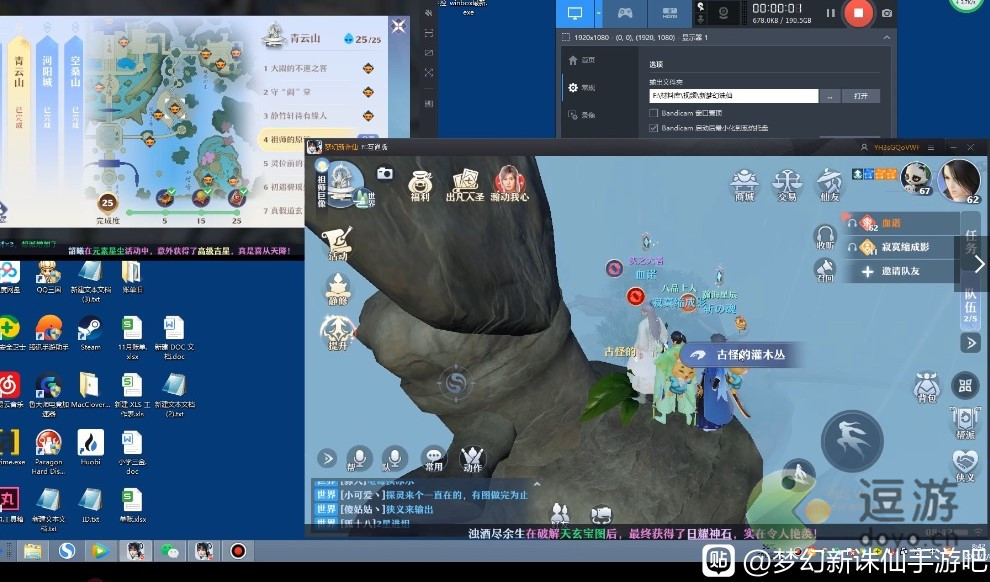Select Bandicam screen recording mode monitor icon

[575, 13]
